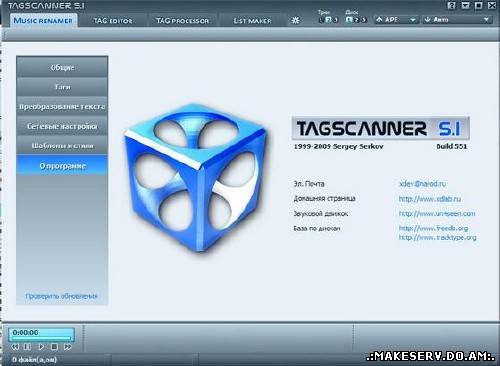
Task: Click the blue cube TagScanner logo
Action: click(x=197, y=178)
